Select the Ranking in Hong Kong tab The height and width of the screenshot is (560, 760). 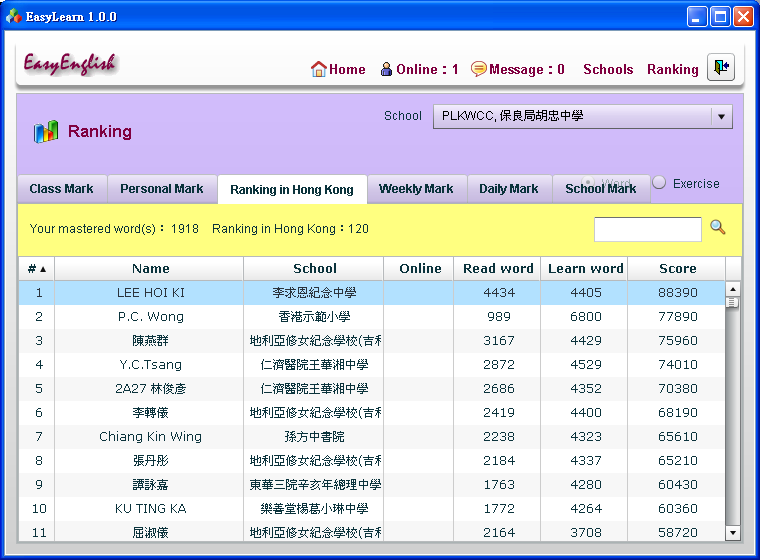[292, 189]
